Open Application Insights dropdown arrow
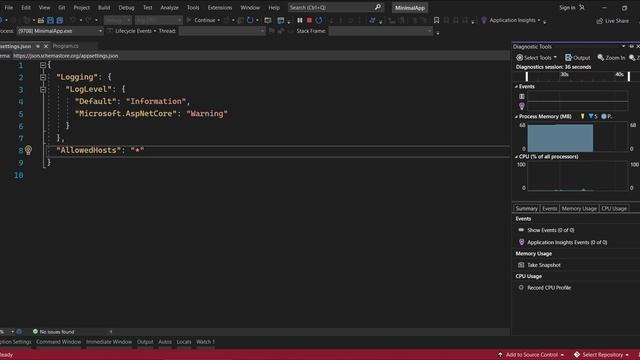The width and height of the screenshot is (640, 360). [539, 20]
